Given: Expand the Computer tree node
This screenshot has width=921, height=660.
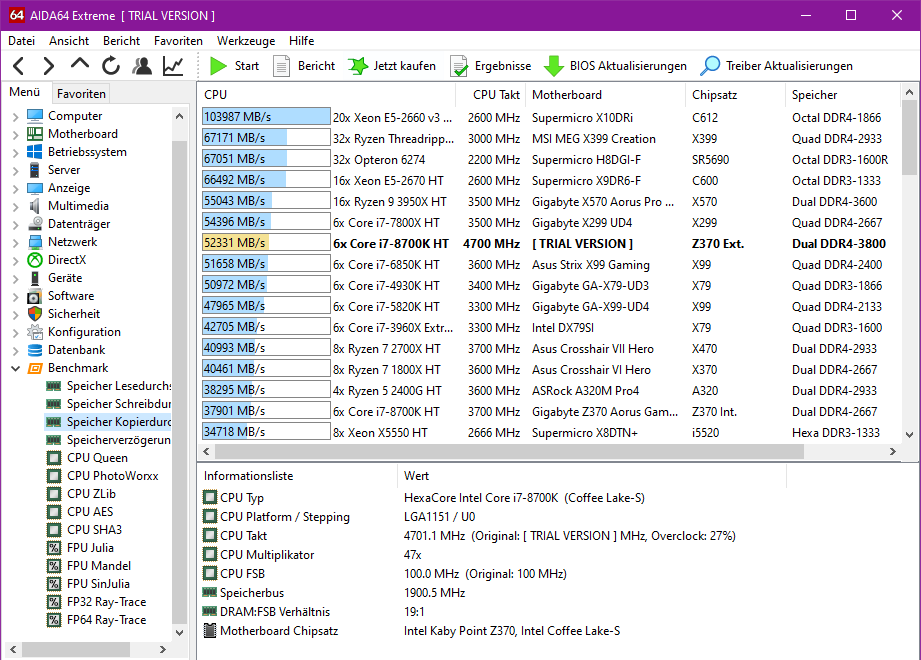Looking at the screenshot, I should pos(15,116).
